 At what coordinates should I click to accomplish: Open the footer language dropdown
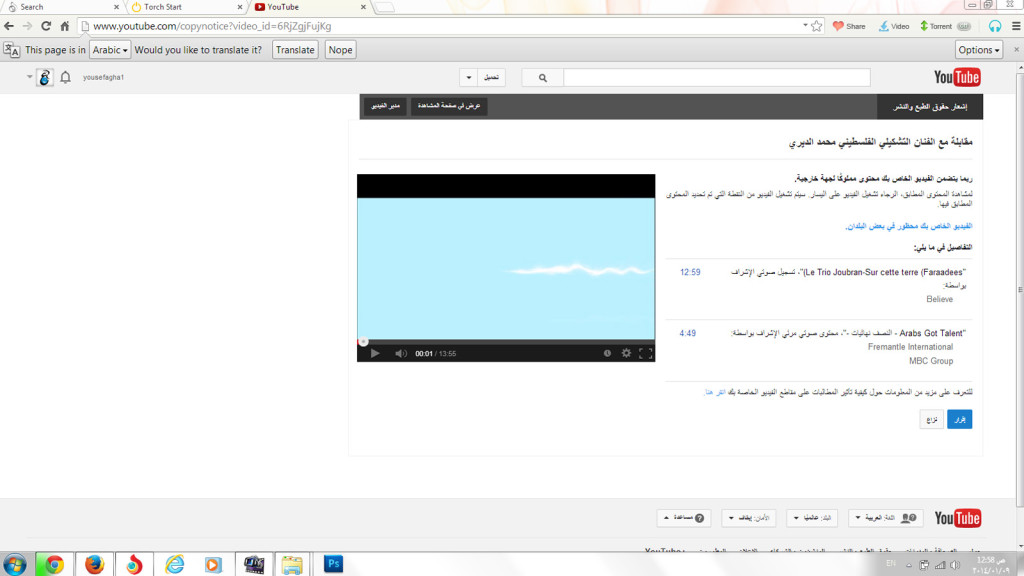click(x=885, y=518)
